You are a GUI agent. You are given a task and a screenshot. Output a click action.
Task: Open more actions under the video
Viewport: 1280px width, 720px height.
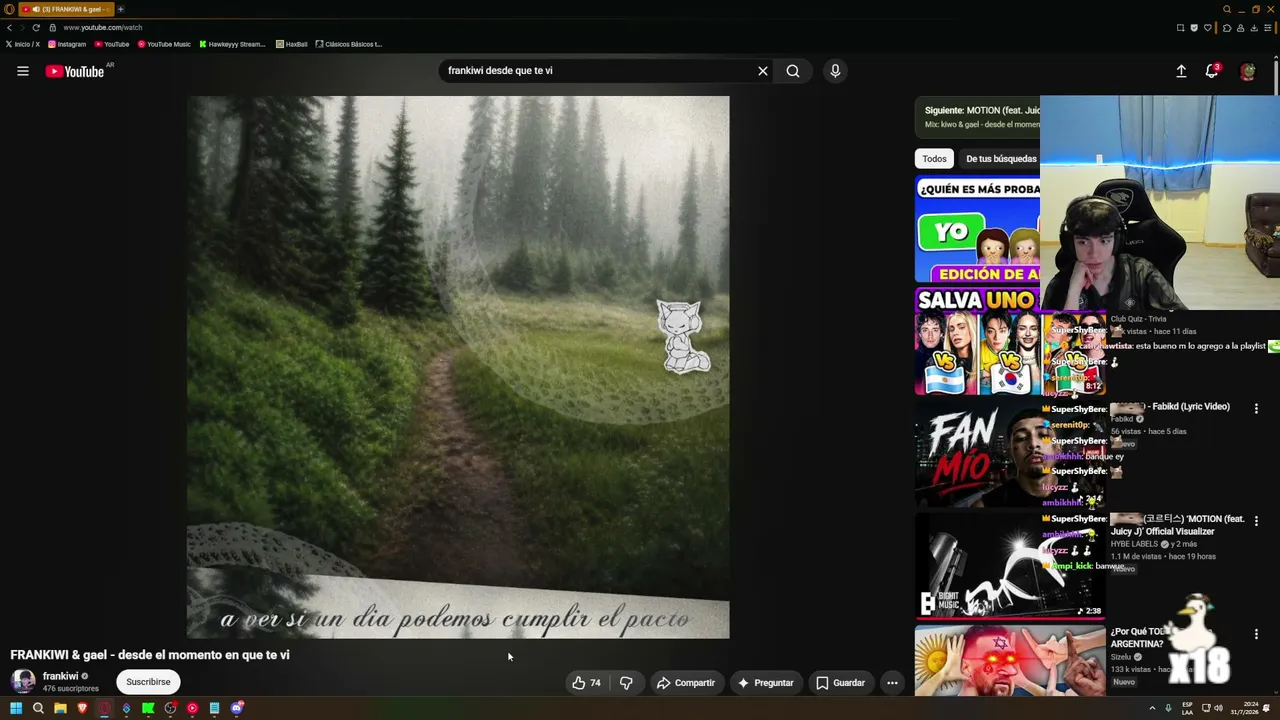tap(892, 683)
